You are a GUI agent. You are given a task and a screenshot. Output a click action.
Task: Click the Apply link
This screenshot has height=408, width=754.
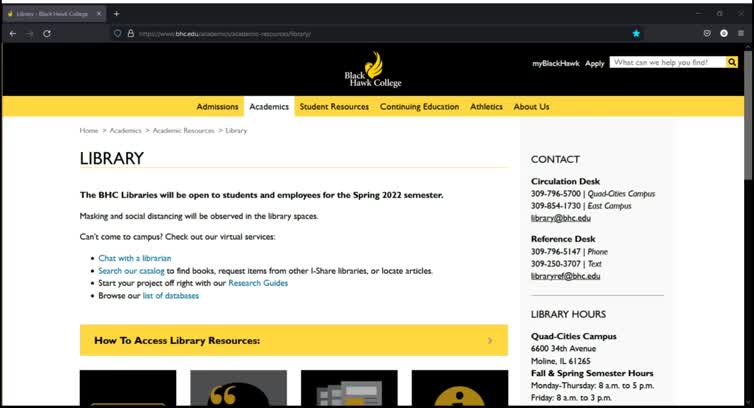(594, 64)
